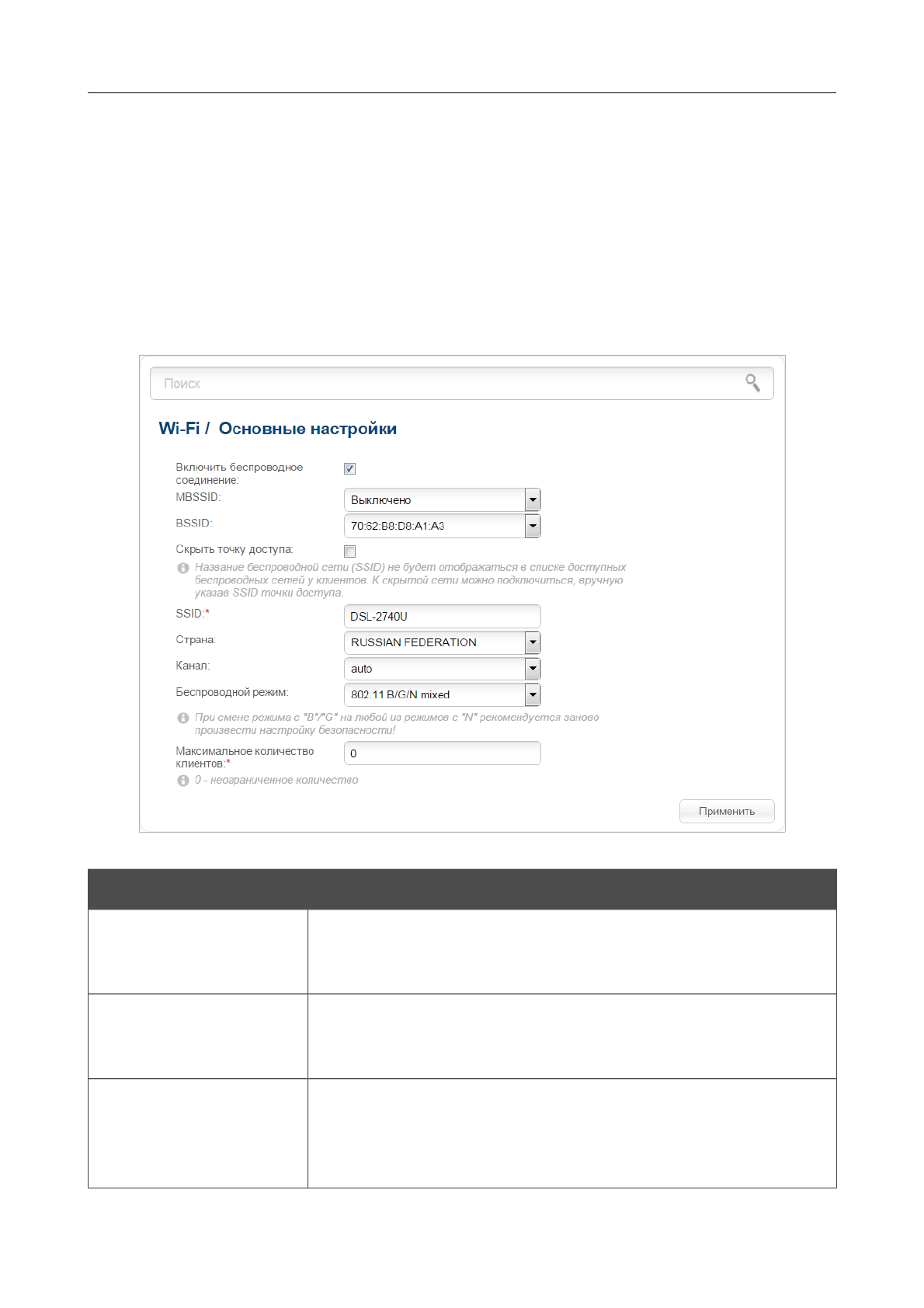Enable the 'Скрыть точку доступа' checkbox

pos(350,551)
